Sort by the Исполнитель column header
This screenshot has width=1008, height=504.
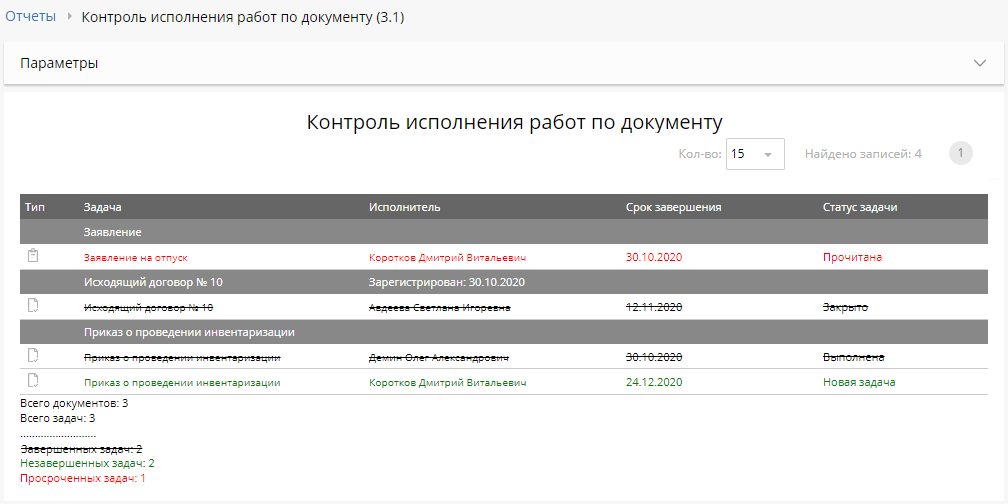[x=404, y=207]
